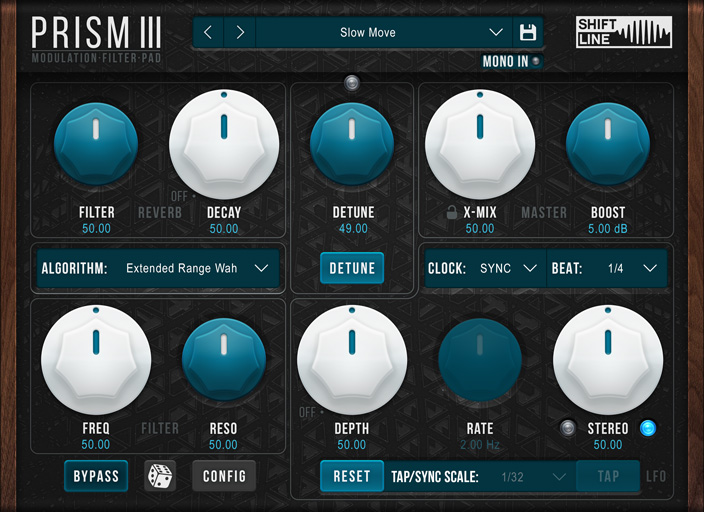Click the white DEPTH knob
Image resolution: width=704 pixels, height=512 pixels.
tap(352, 360)
